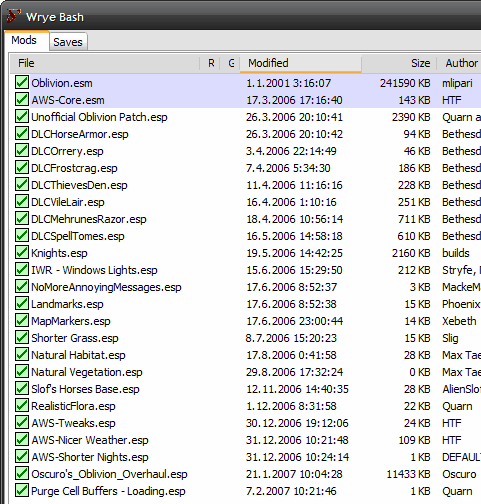Sort by the Author column header
This screenshot has height=504, width=481.
point(459,63)
